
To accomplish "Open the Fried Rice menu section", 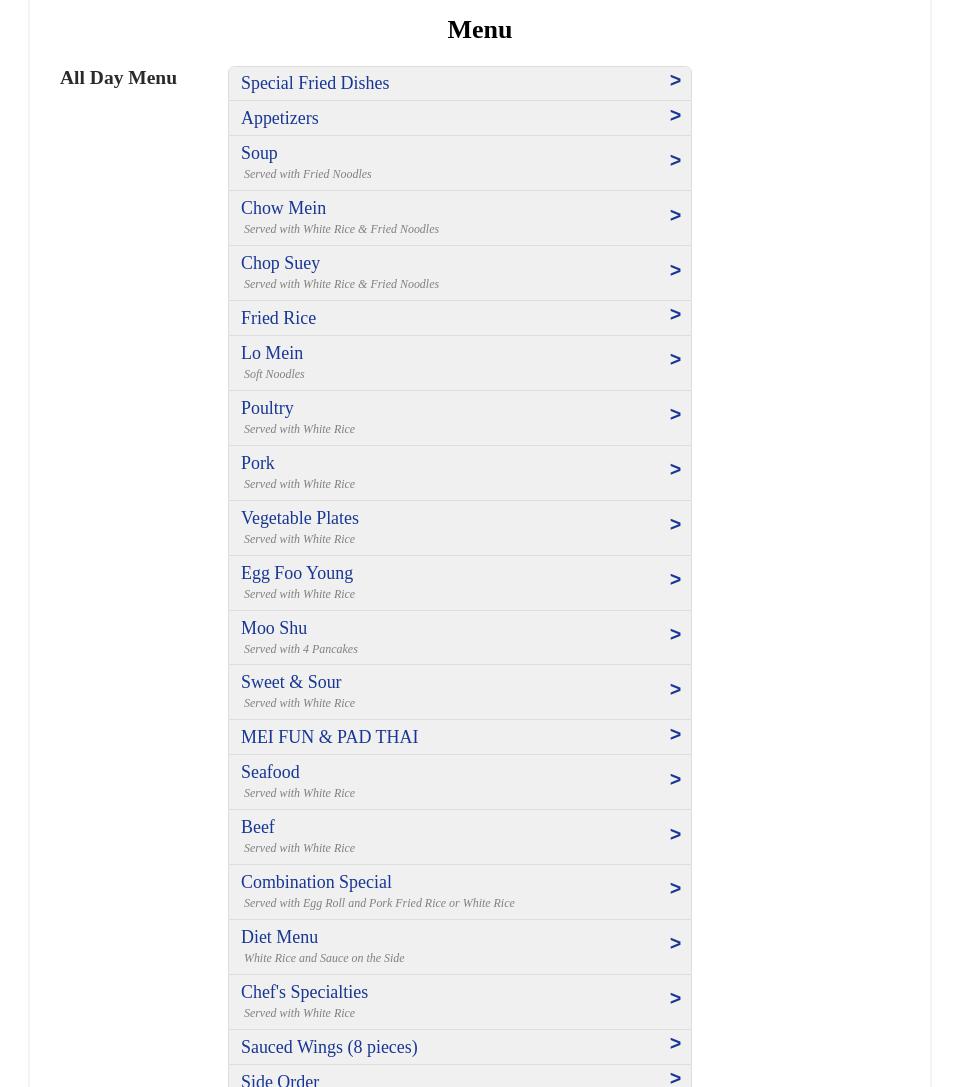I will pyautogui.click(x=278, y=318).
